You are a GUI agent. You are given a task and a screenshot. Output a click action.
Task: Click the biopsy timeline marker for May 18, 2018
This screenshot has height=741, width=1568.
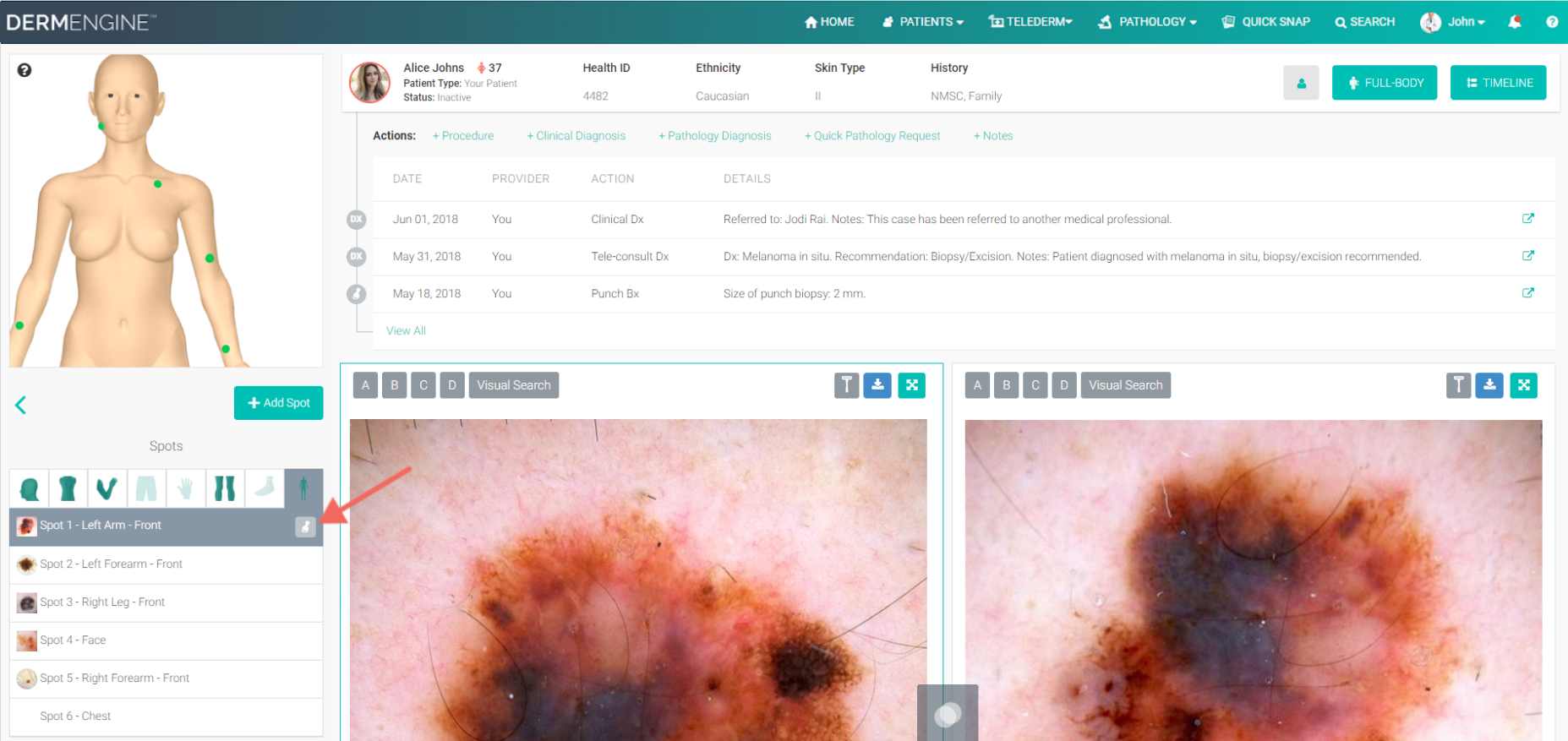pyautogui.click(x=357, y=294)
